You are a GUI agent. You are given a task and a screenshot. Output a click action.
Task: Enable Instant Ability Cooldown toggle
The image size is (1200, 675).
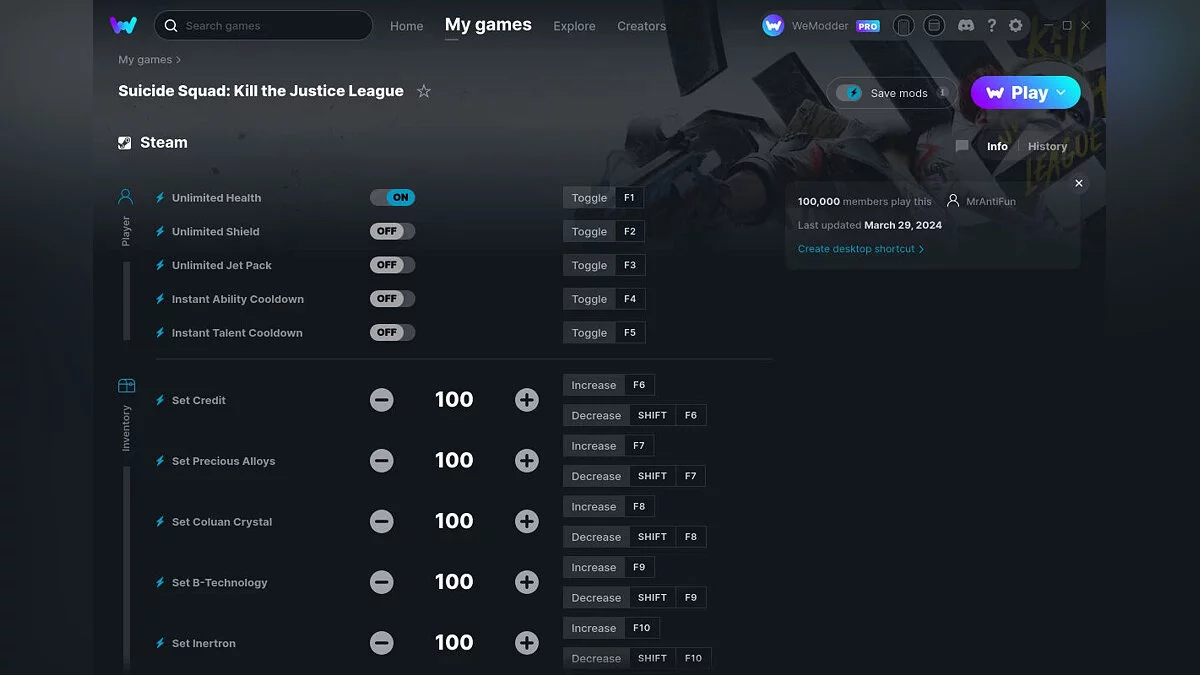pyautogui.click(x=392, y=299)
